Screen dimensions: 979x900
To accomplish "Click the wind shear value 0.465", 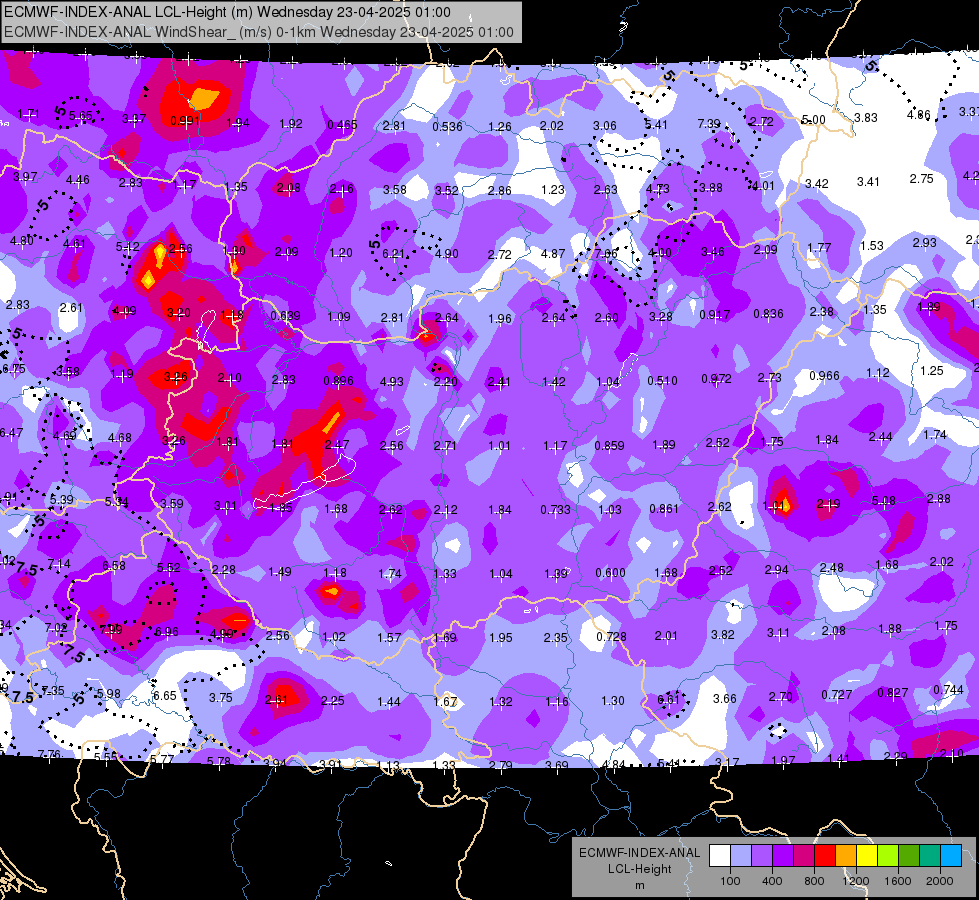I will point(342,125).
